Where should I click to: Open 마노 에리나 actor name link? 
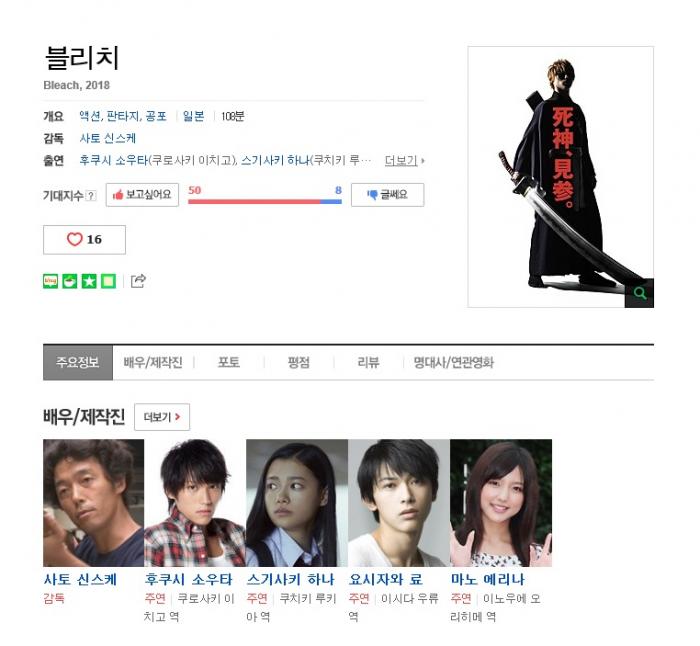(x=488, y=579)
